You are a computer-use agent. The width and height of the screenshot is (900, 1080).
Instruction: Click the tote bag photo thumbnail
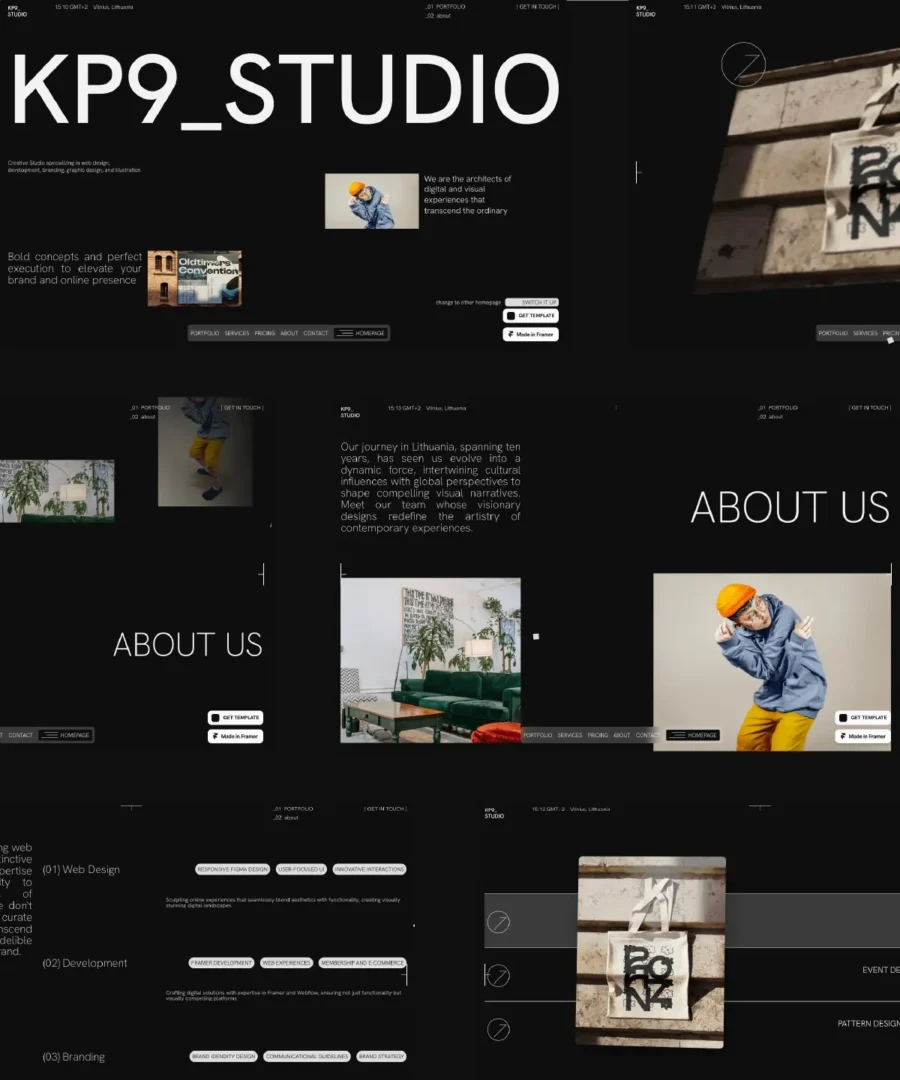[650, 950]
